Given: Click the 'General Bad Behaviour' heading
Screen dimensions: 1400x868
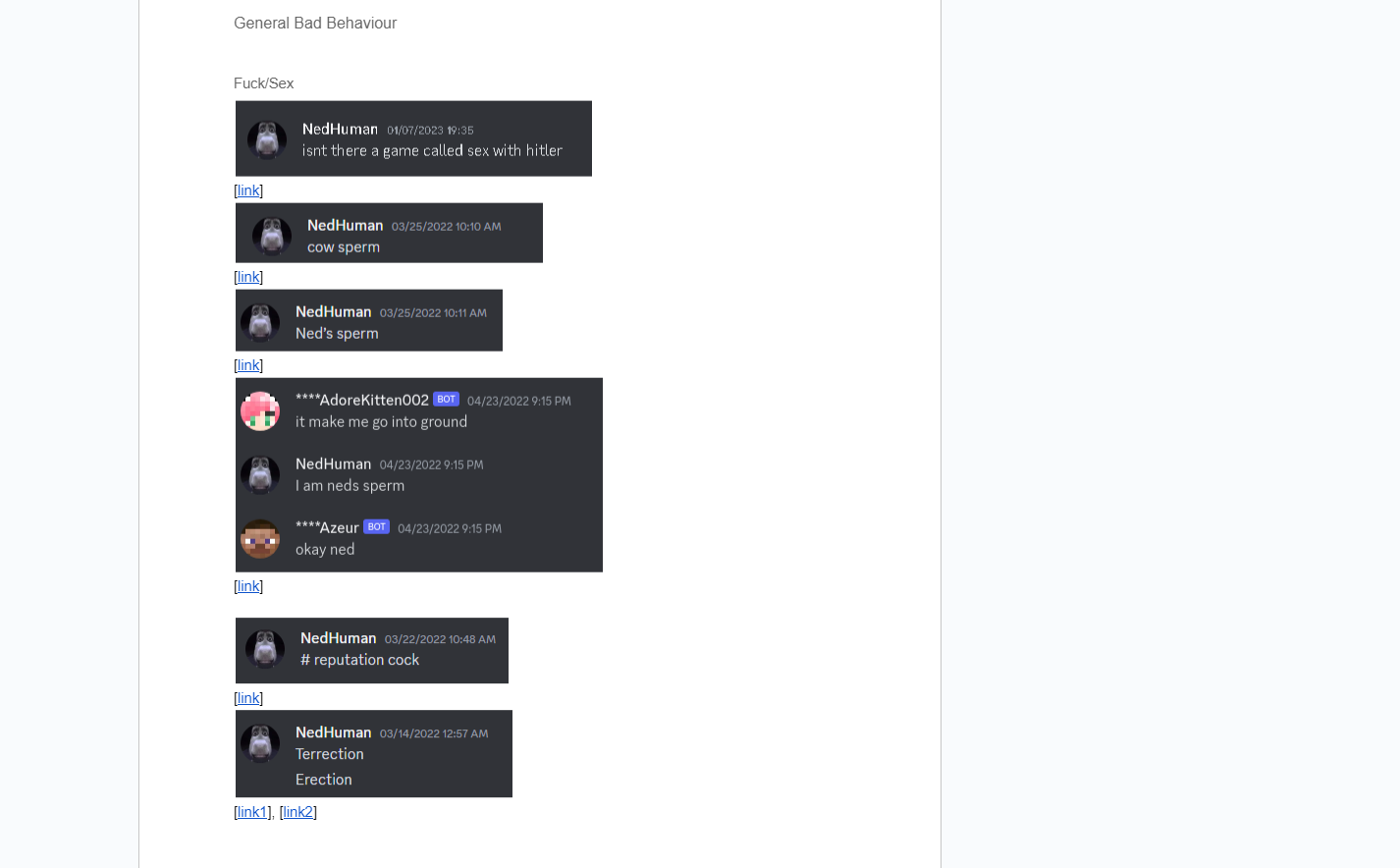Looking at the screenshot, I should coord(315,23).
